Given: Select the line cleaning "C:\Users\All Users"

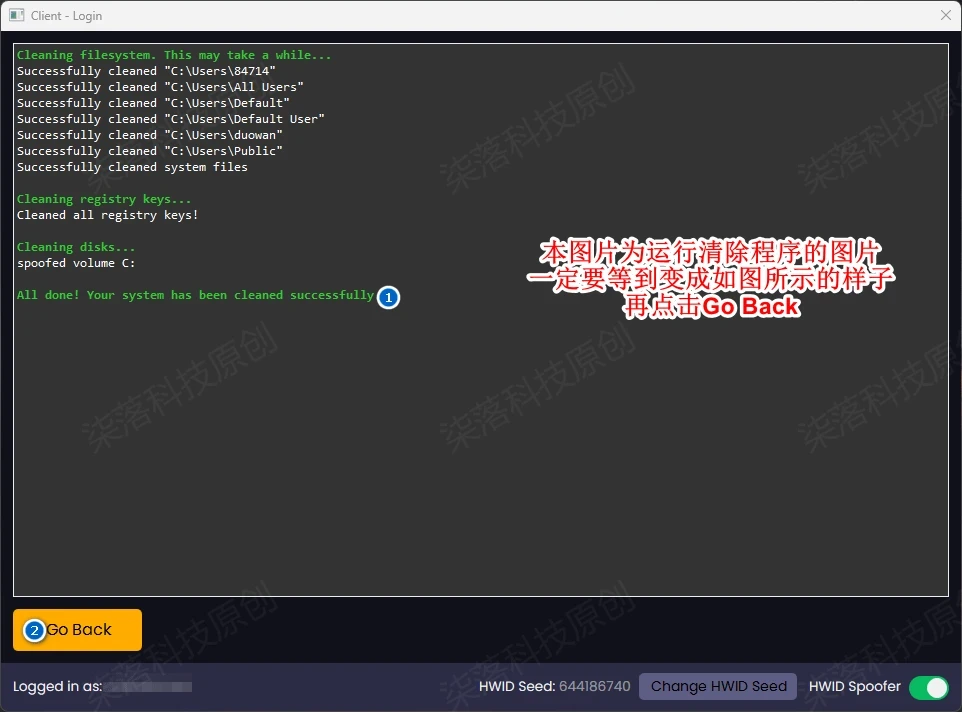Looking at the screenshot, I should point(160,87).
